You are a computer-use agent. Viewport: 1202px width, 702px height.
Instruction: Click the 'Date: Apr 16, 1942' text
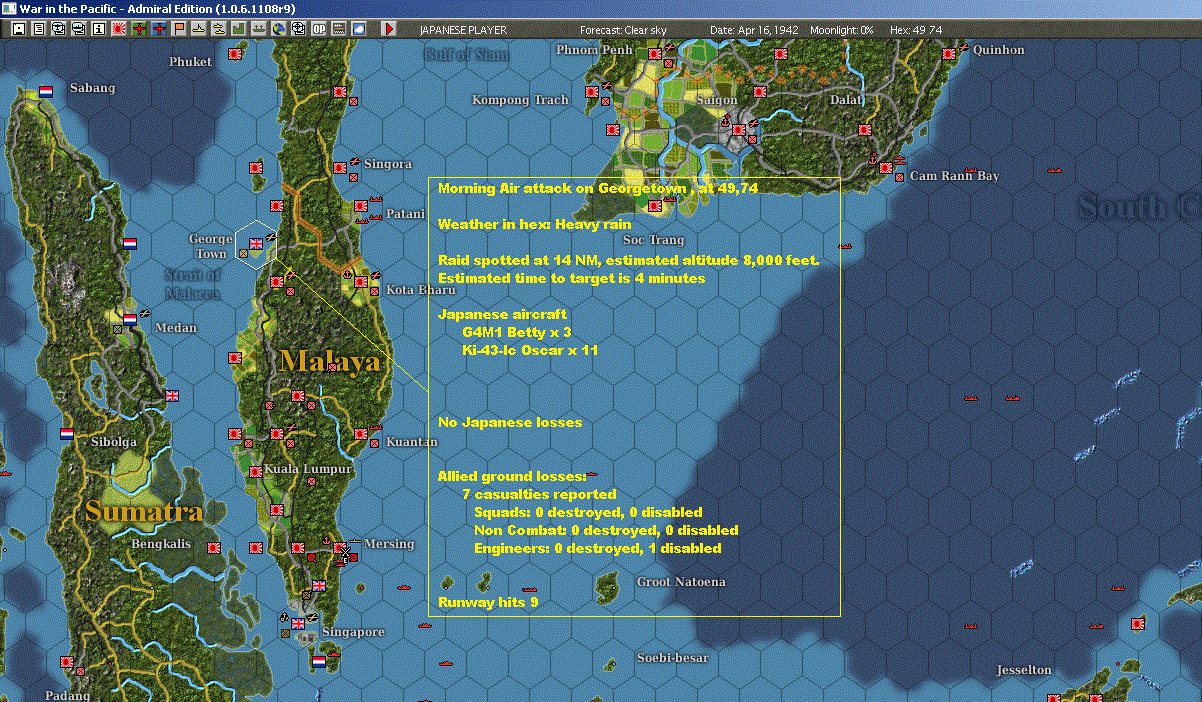754,30
